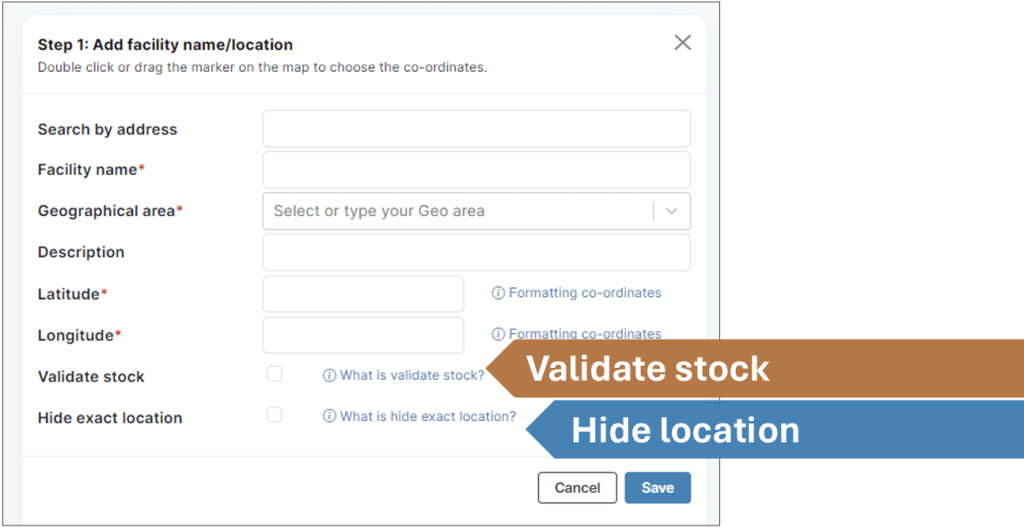Click the Latitude input box
This screenshot has height=527, width=1024.
[x=363, y=294]
